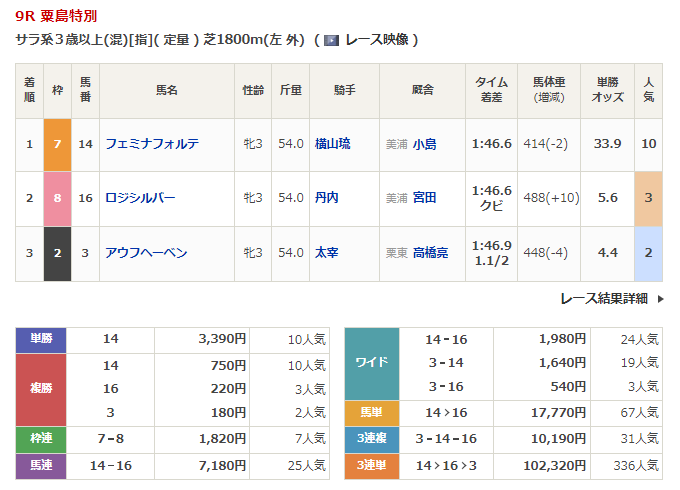The image size is (680, 490).
Task: View jockey 横山琉 profile
Action: [332, 144]
